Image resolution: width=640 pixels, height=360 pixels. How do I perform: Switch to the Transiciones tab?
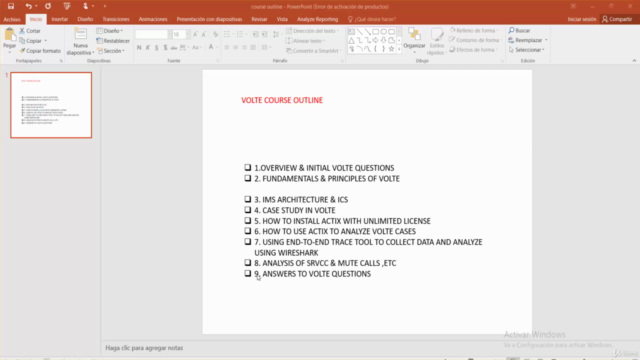click(x=116, y=19)
